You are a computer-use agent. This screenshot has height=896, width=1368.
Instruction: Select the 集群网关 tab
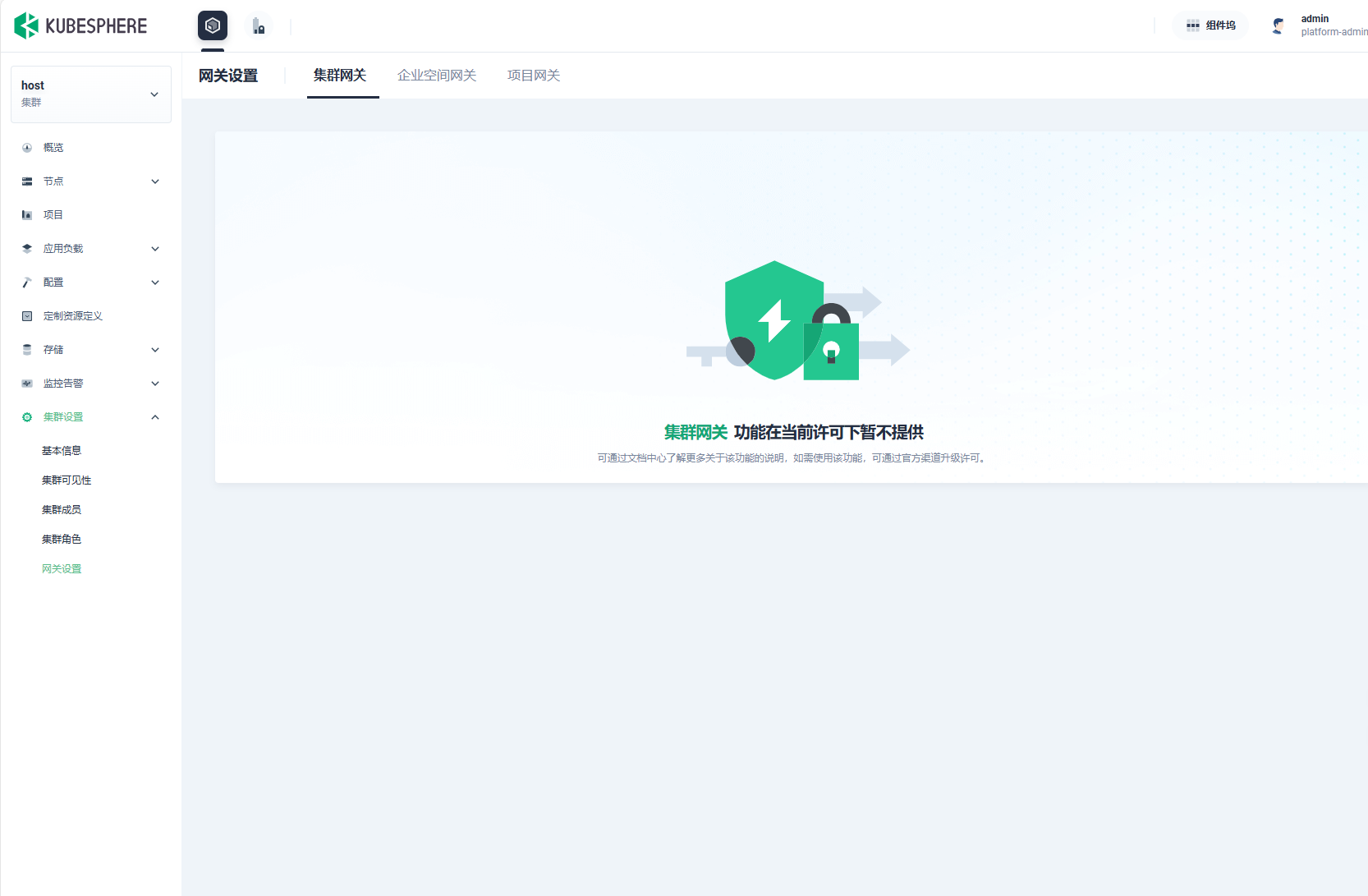click(340, 76)
